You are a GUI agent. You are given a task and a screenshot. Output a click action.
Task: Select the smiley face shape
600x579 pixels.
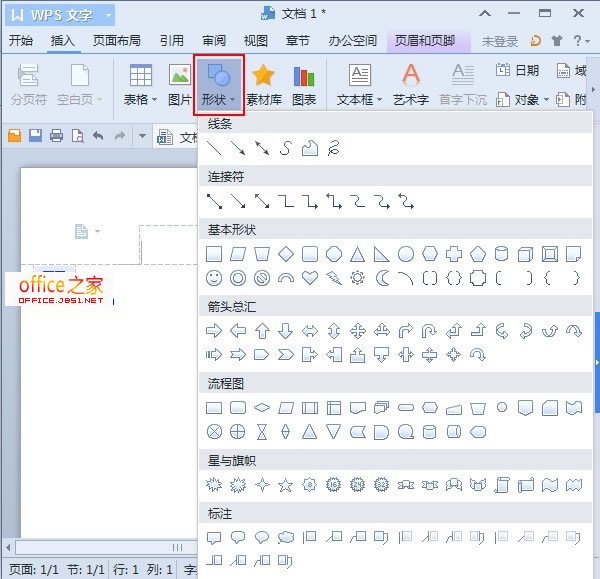pyautogui.click(x=214, y=278)
